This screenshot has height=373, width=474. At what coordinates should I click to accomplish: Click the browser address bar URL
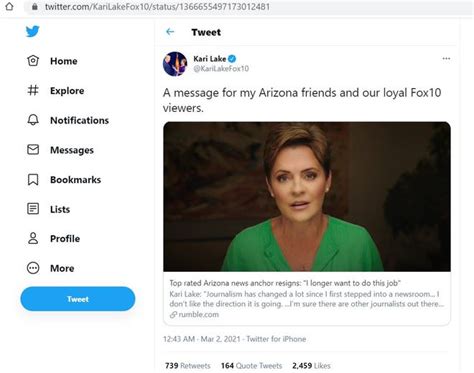157,7
